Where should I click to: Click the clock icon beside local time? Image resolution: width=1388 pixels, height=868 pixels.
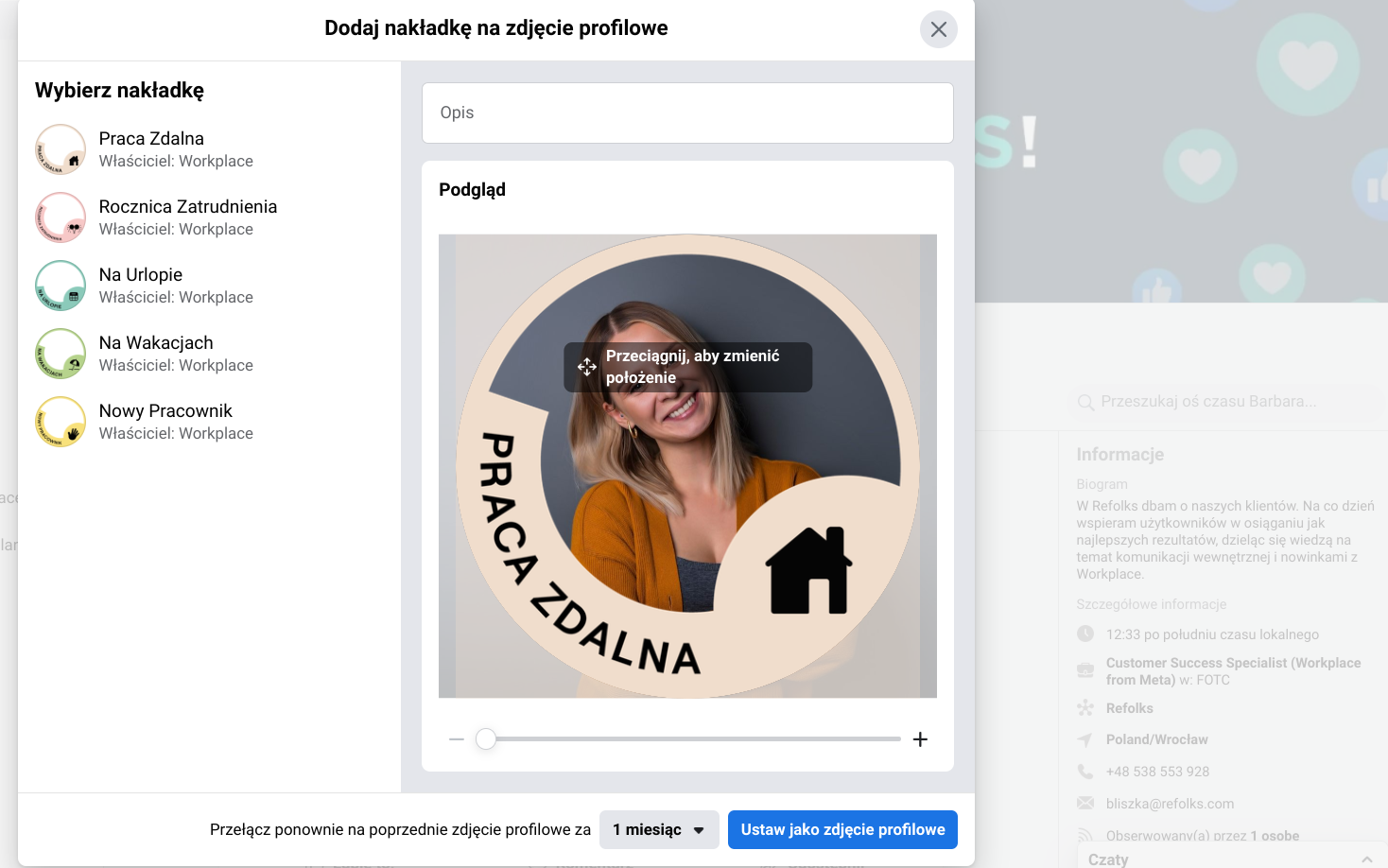[x=1084, y=634]
